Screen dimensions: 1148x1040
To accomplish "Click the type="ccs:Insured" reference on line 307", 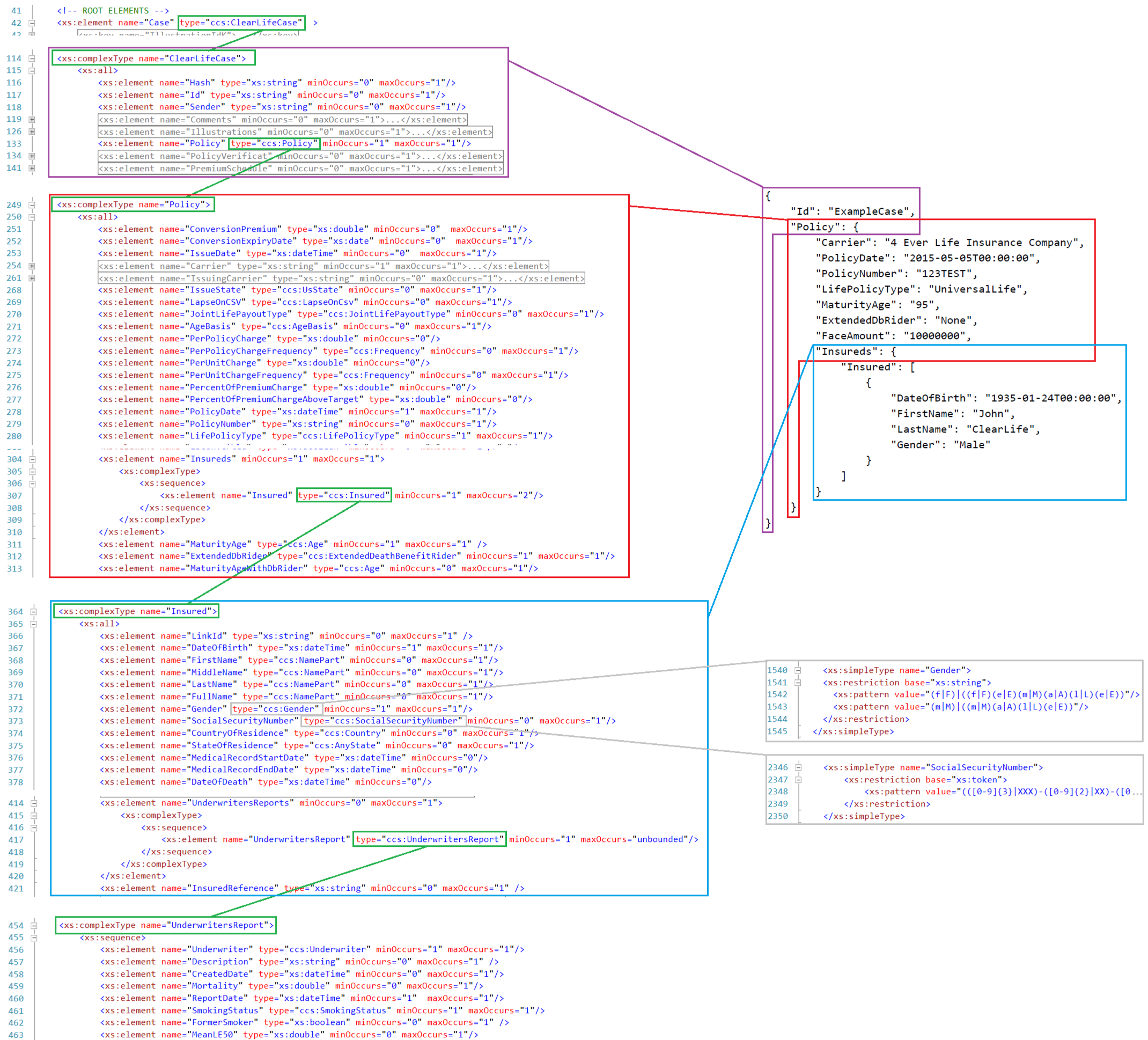I will (x=343, y=495).
